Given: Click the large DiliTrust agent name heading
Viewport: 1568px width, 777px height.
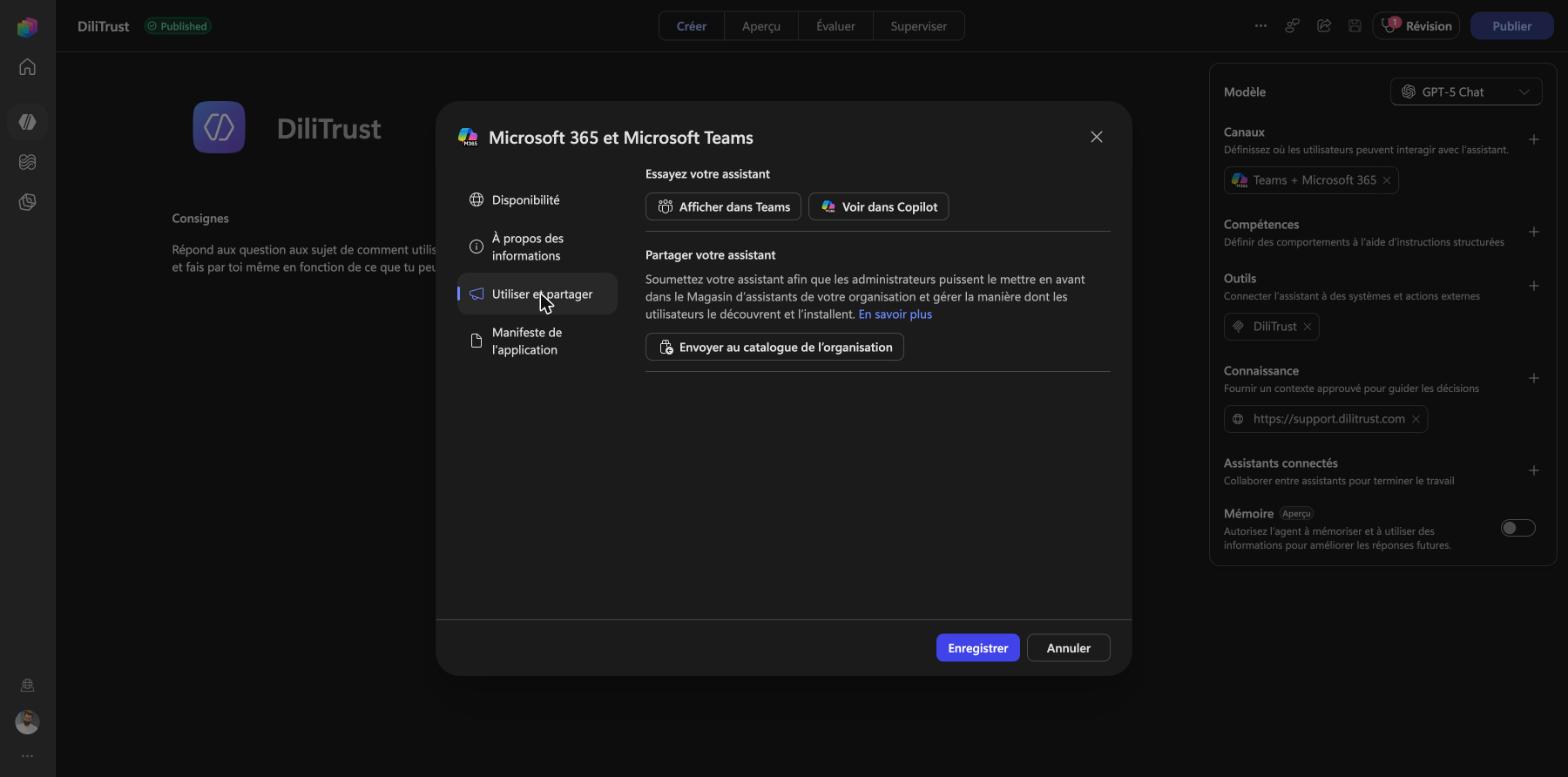Looking at the screenshot, I should 329,128.
